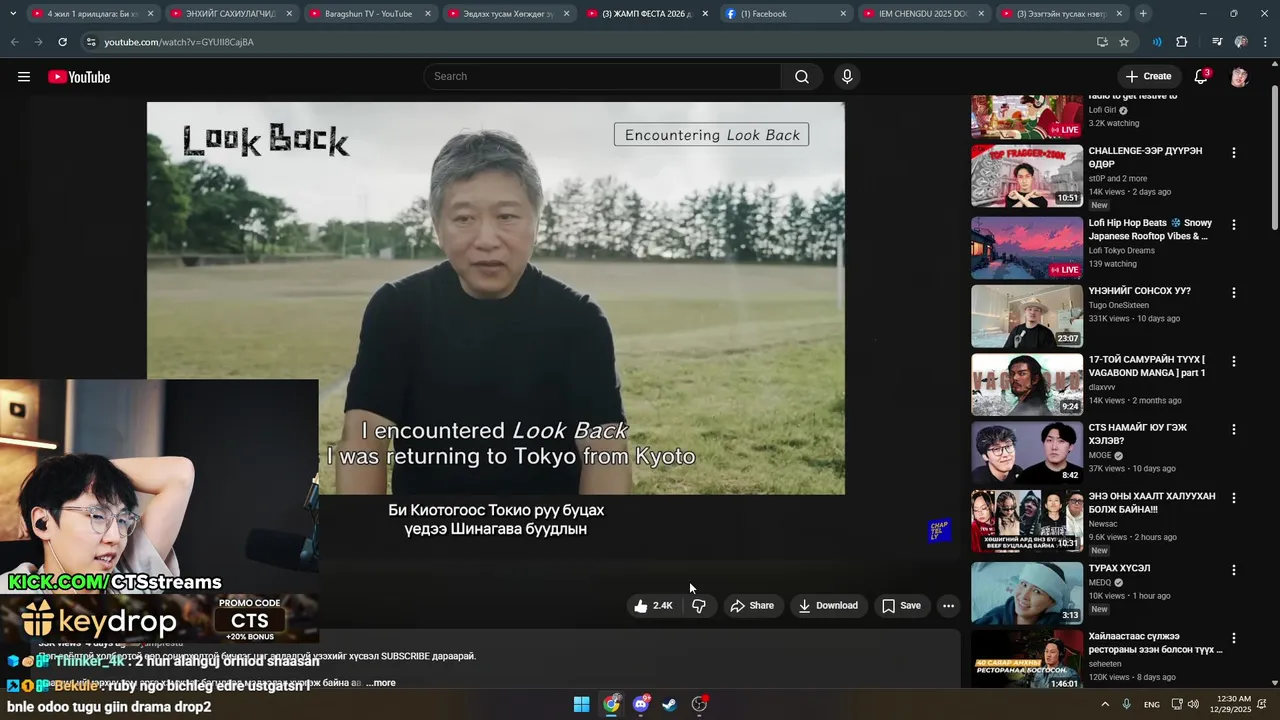Viewport: 1280px width, 720px height.
Task: Open CTS НАМАЙГ ЮУ ГЭЖ ХЭЛЭВ? title
Action: (x=1138, y=434)
